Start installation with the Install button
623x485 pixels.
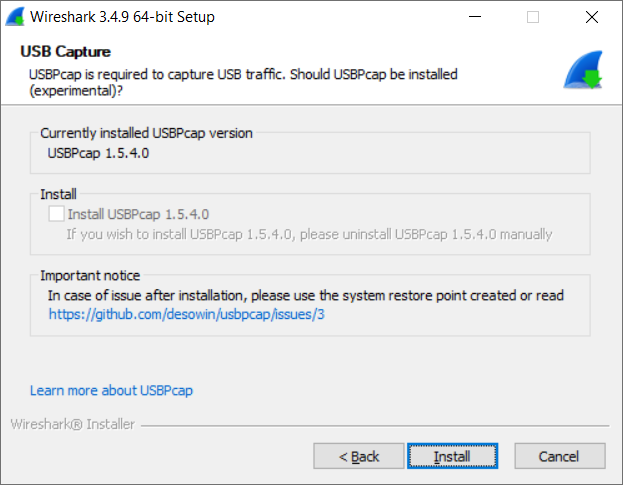[452, 456]
